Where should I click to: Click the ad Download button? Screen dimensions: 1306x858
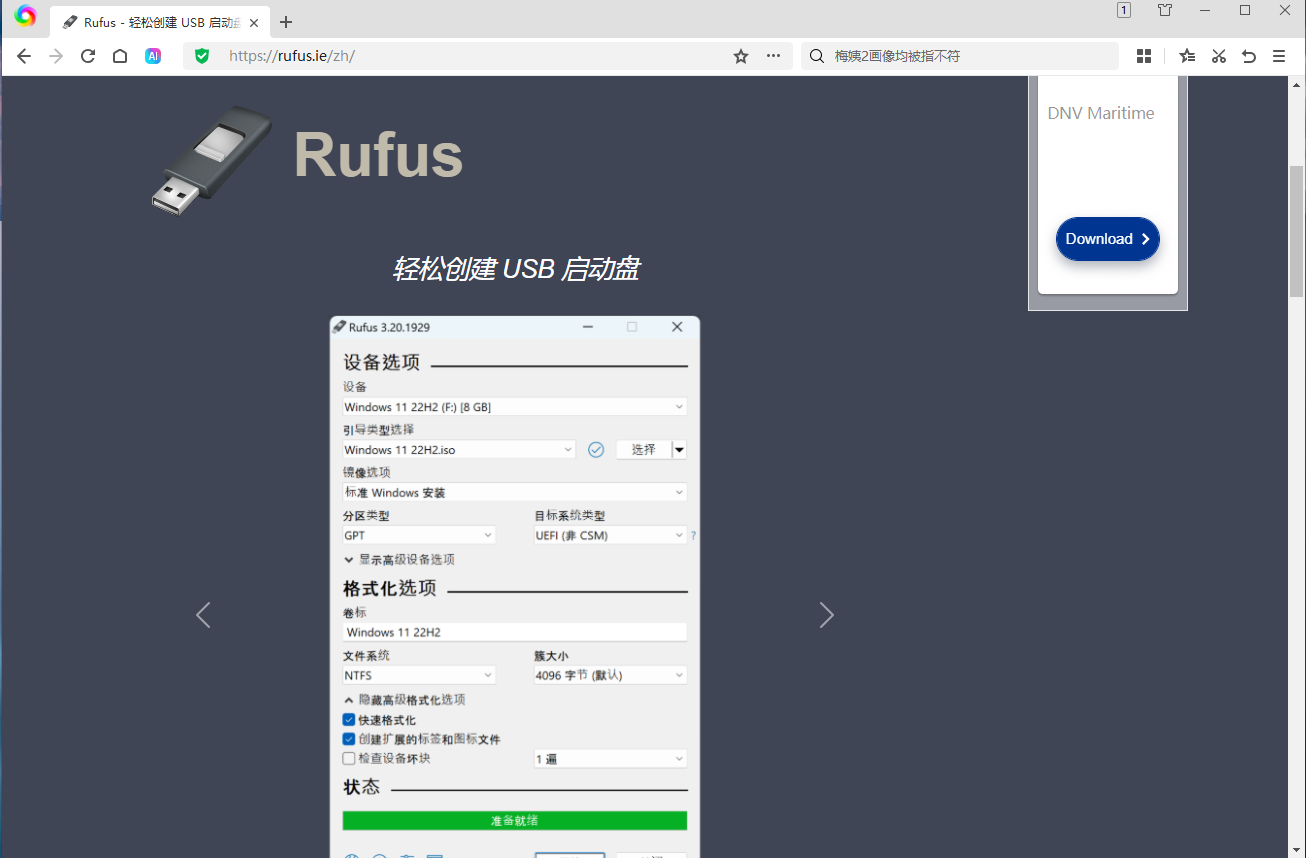[x=1108, y=239]
